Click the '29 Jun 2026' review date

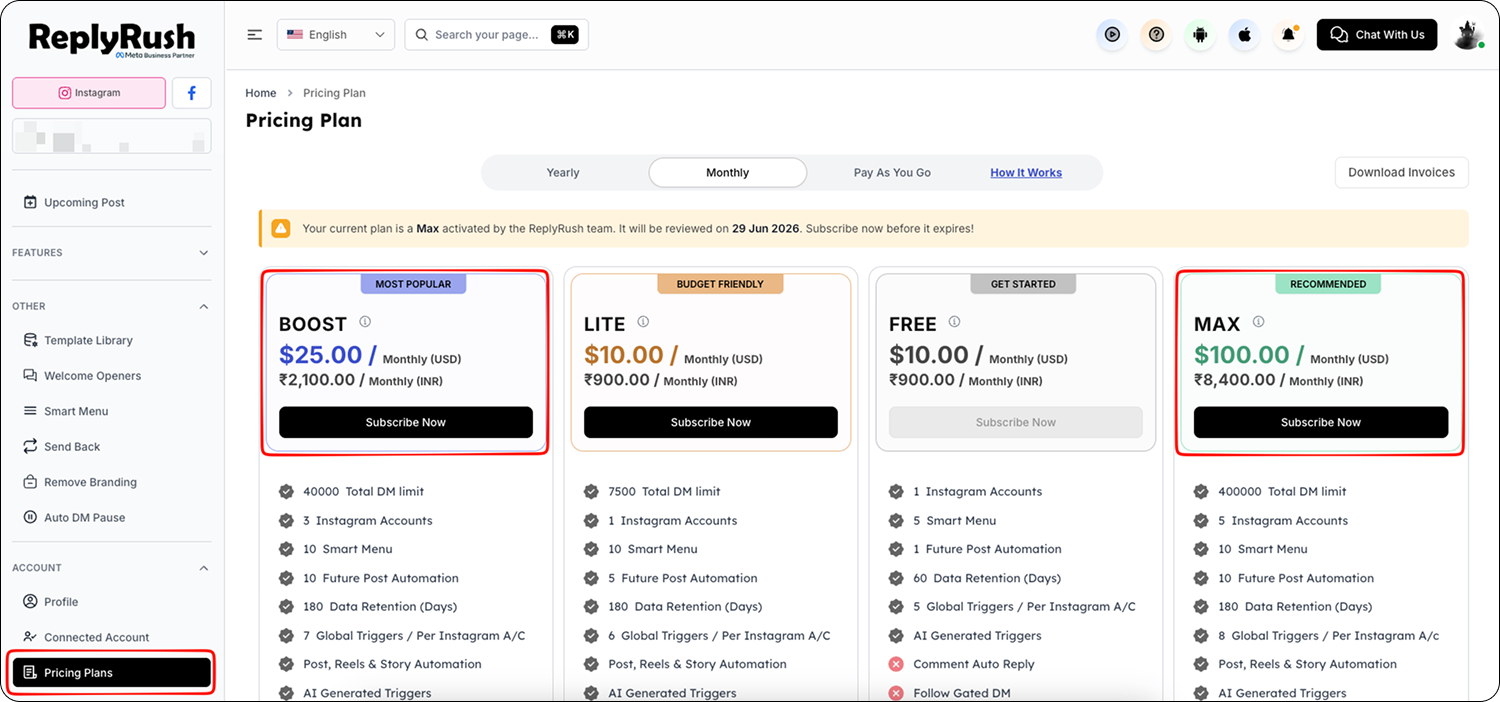pos(766,229)
